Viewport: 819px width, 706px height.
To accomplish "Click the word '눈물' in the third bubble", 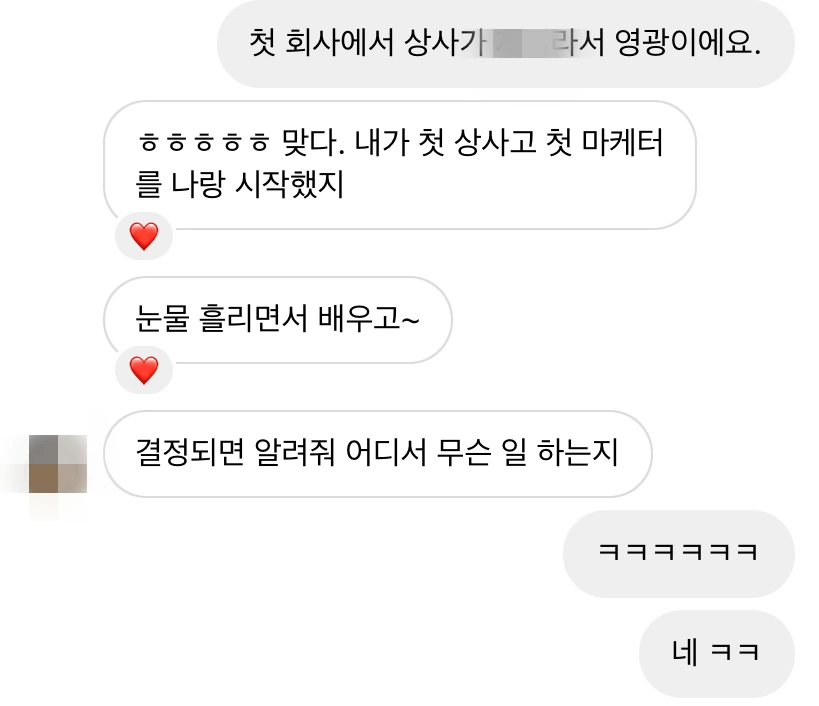I will 162,317.
